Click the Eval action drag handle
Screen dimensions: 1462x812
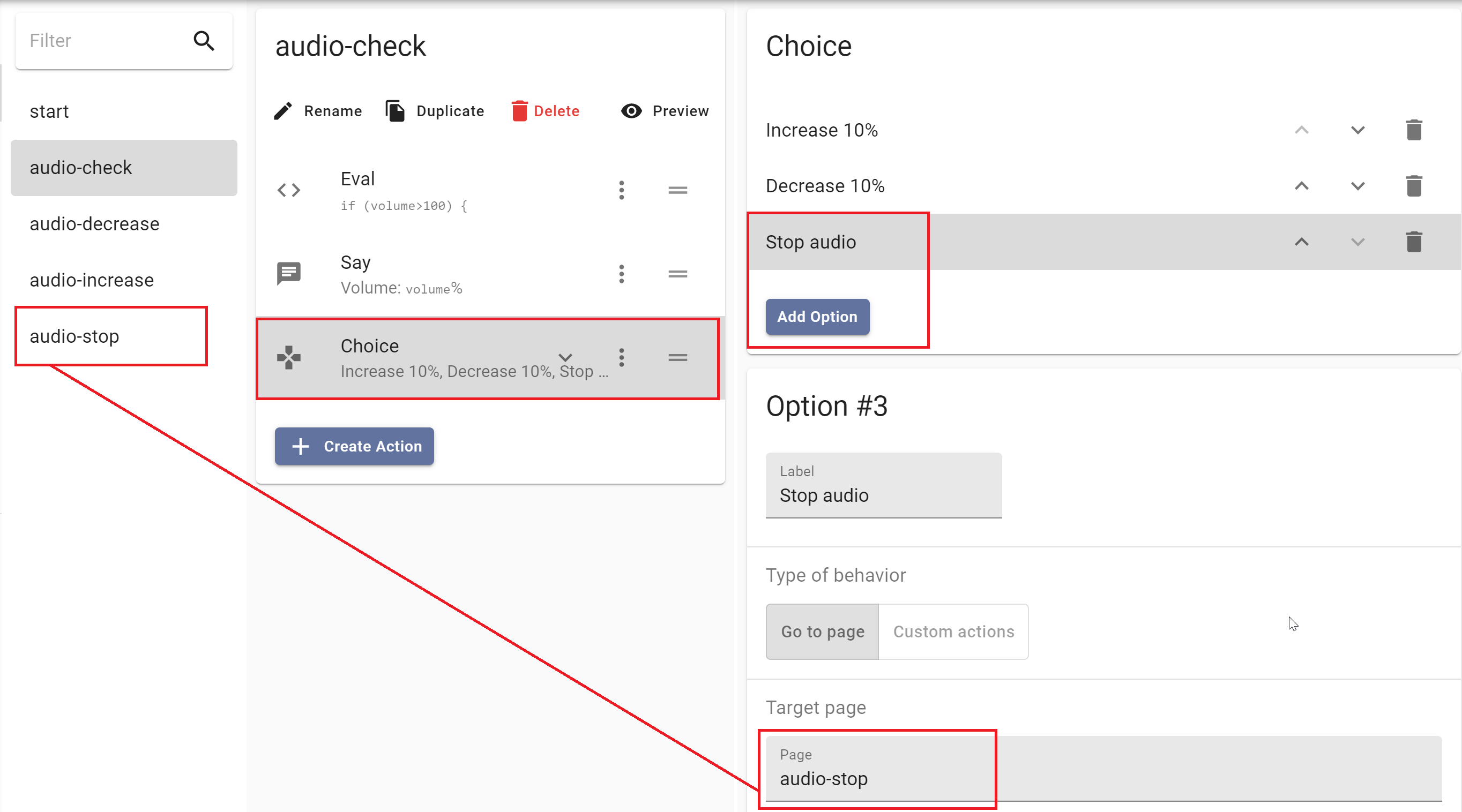tap(677, 191)
